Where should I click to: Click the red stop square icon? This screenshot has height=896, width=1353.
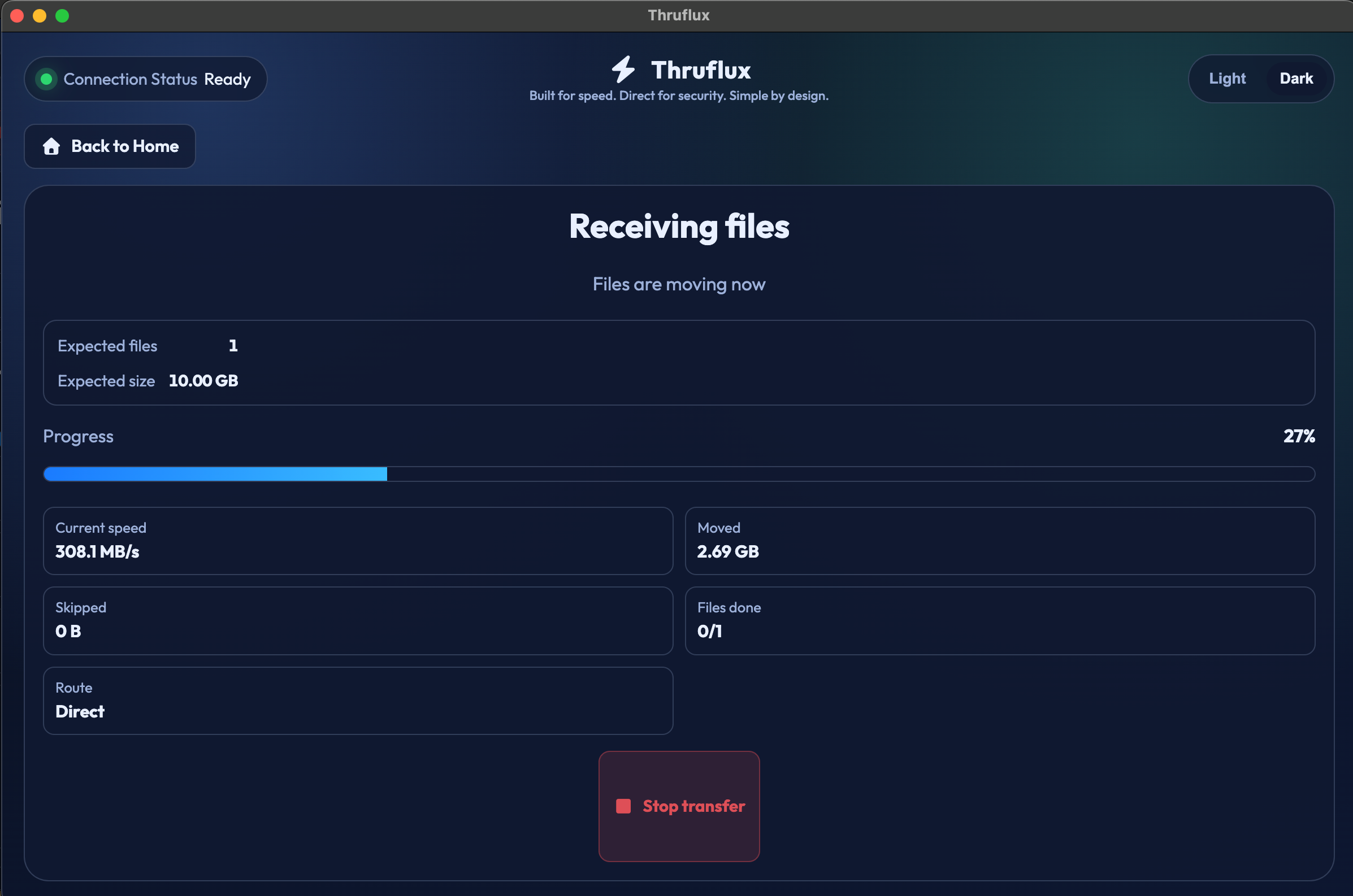623,806
